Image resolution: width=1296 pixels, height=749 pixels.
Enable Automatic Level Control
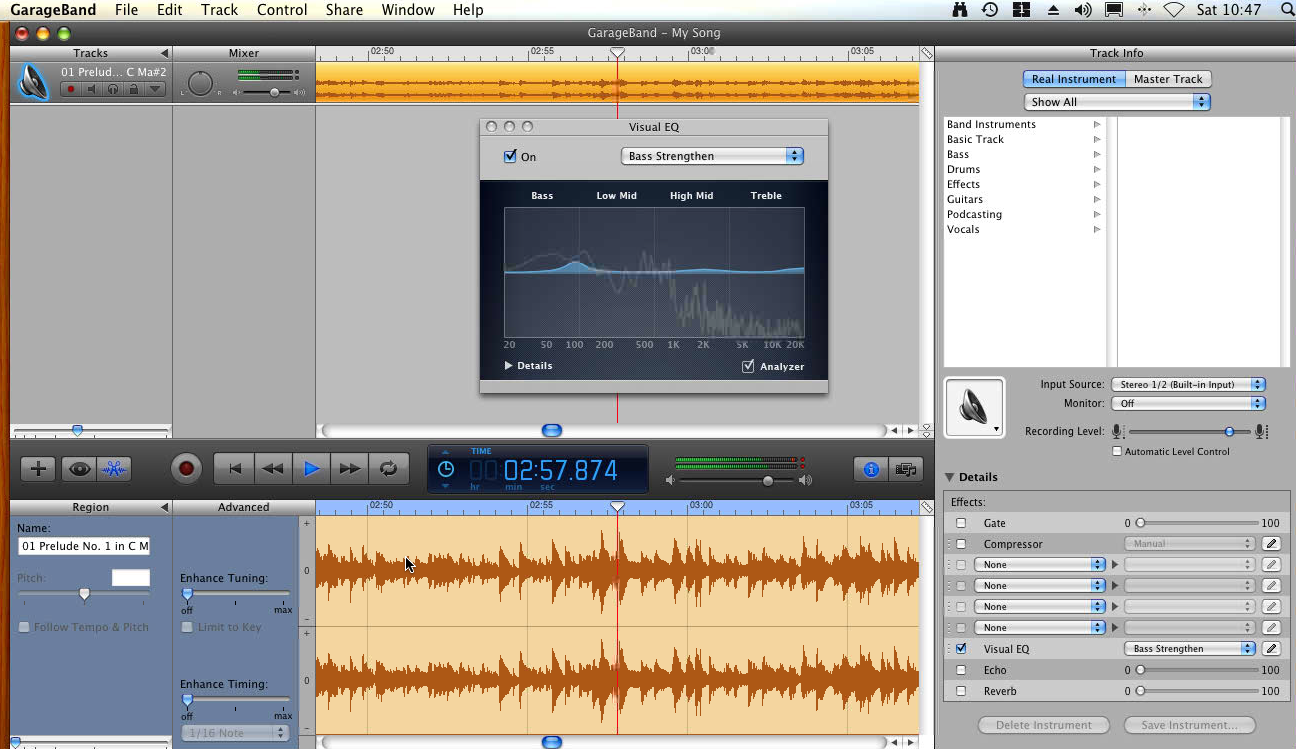pyautogui.click(x=1117, y=451)
